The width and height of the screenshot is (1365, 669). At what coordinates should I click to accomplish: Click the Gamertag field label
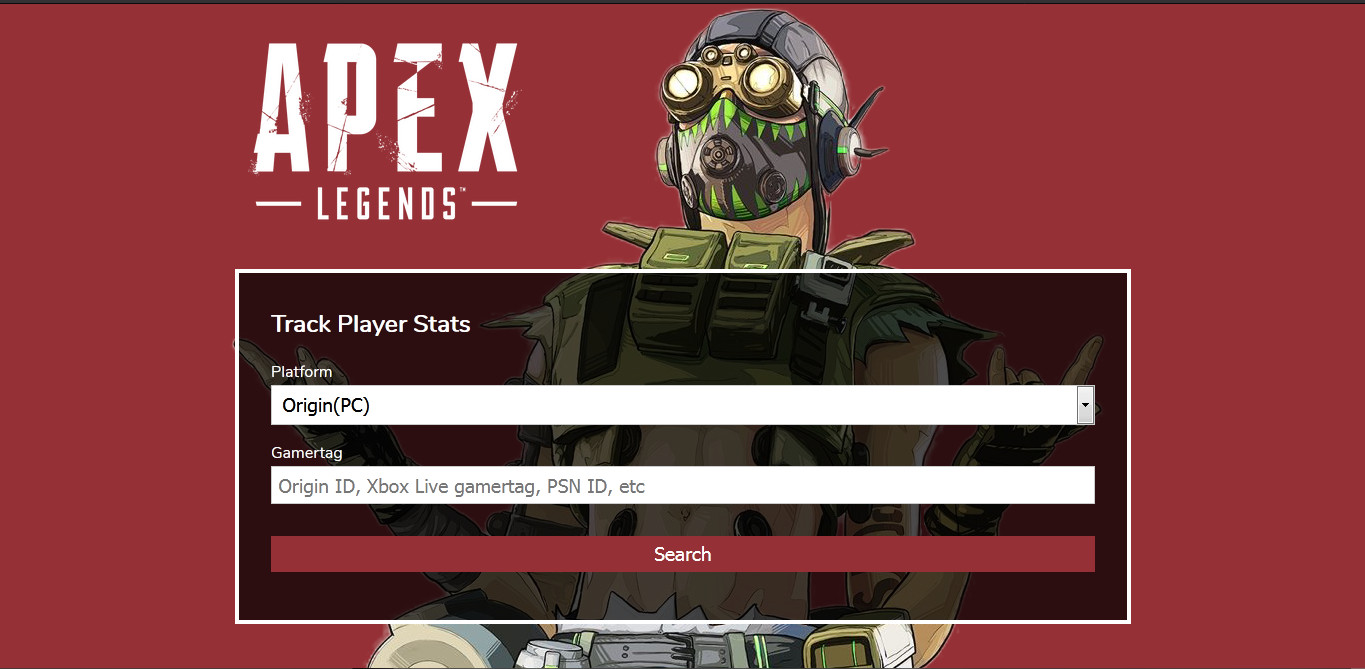click(307, 453)
